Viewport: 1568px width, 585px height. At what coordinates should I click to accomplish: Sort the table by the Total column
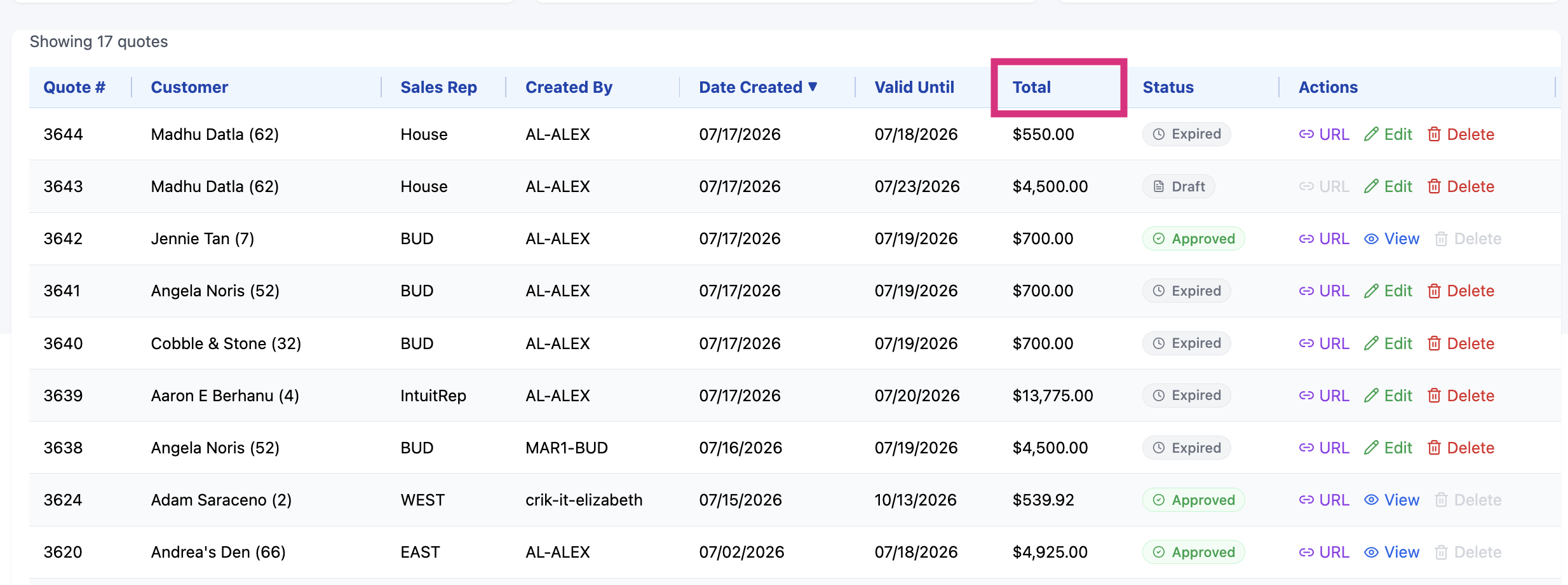click(1031, 87)
